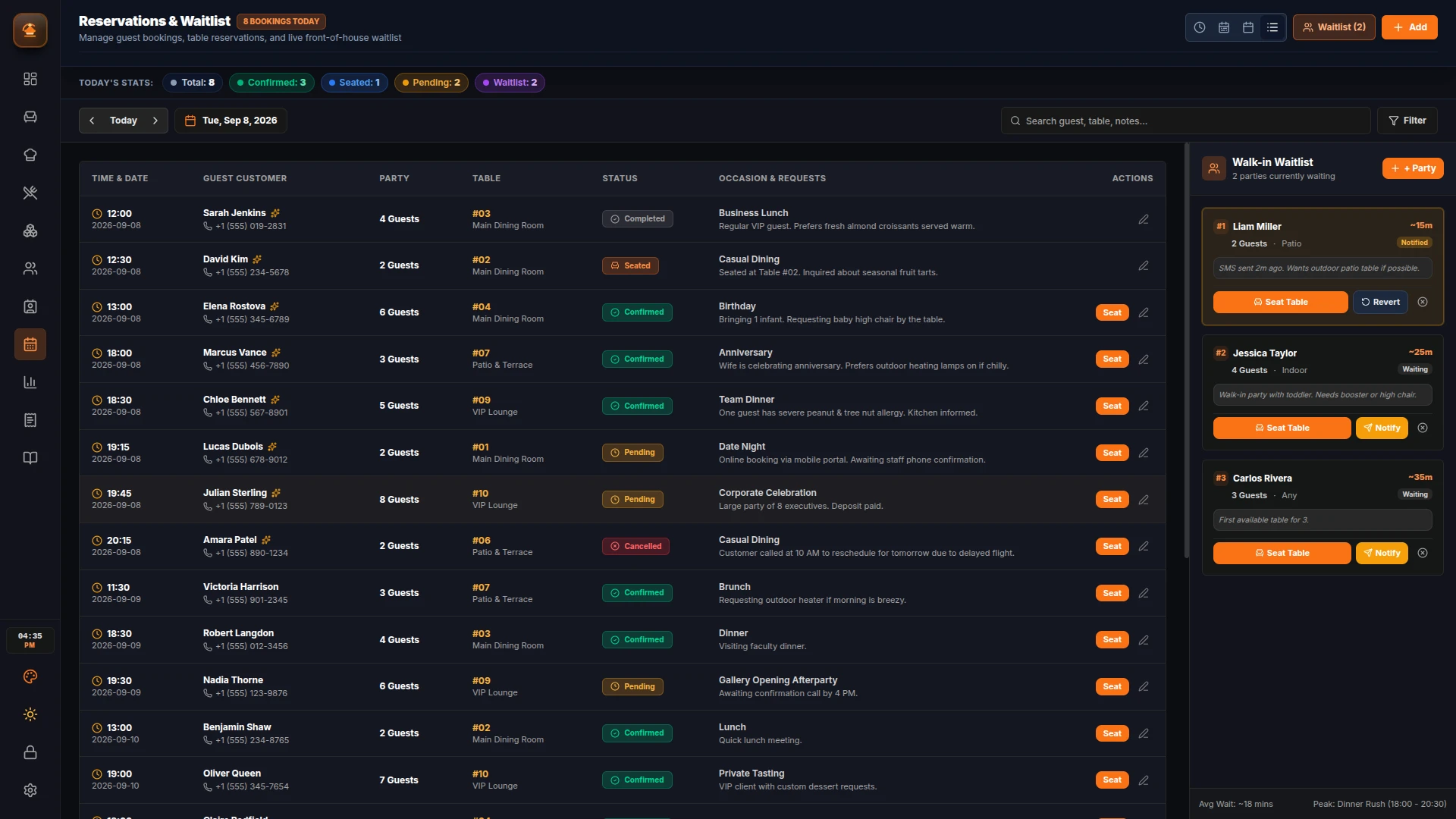
Task: Open the Tue, Sep 8, 2026 date picker
Action: 231,121
